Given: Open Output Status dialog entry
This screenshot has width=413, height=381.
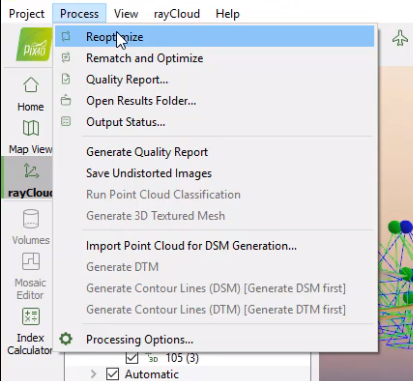Looking at the screenshot, I should [x=215, y=122].
